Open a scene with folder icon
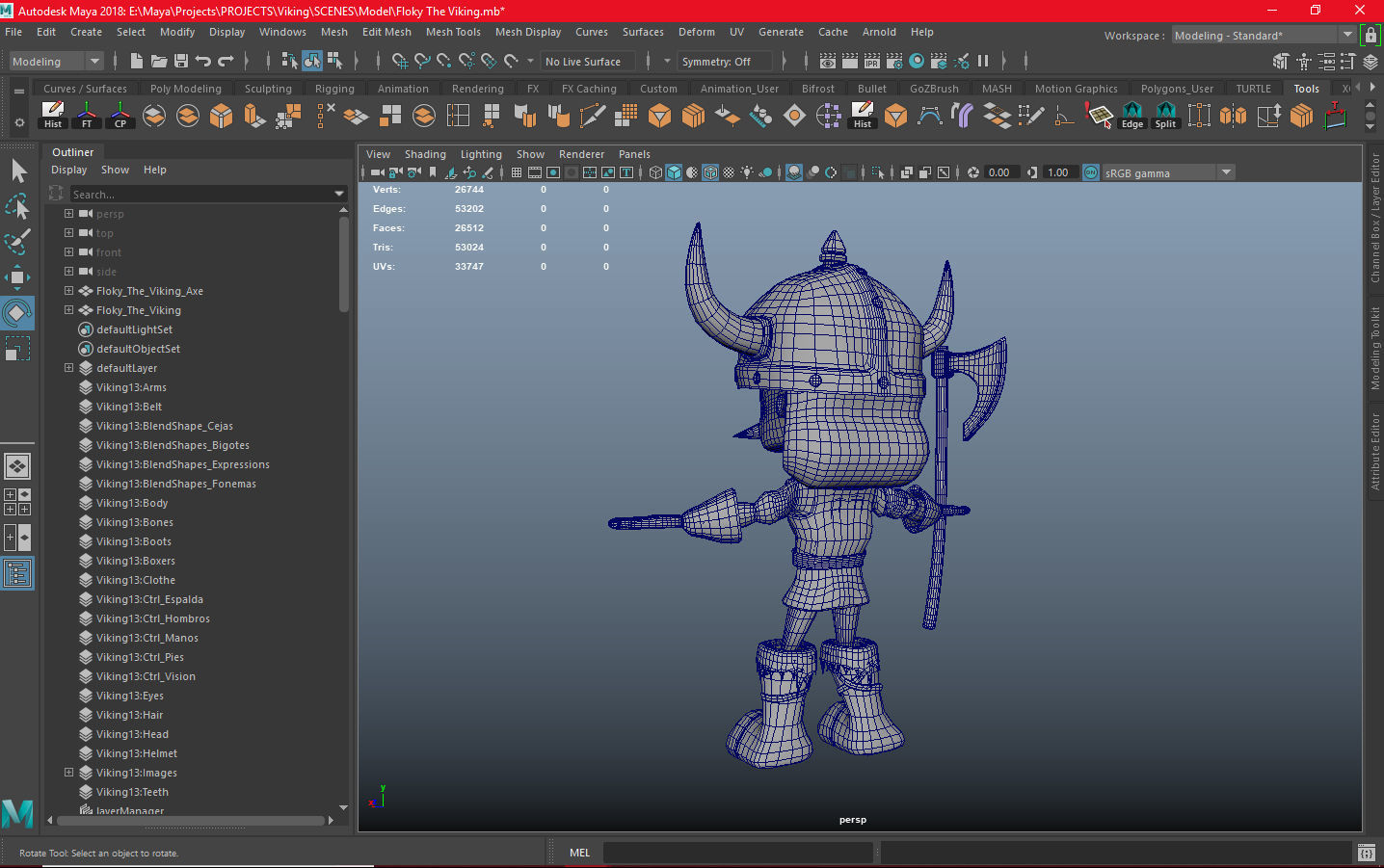1384x868 pixels. pyautogui.click(x=159, y=61)
